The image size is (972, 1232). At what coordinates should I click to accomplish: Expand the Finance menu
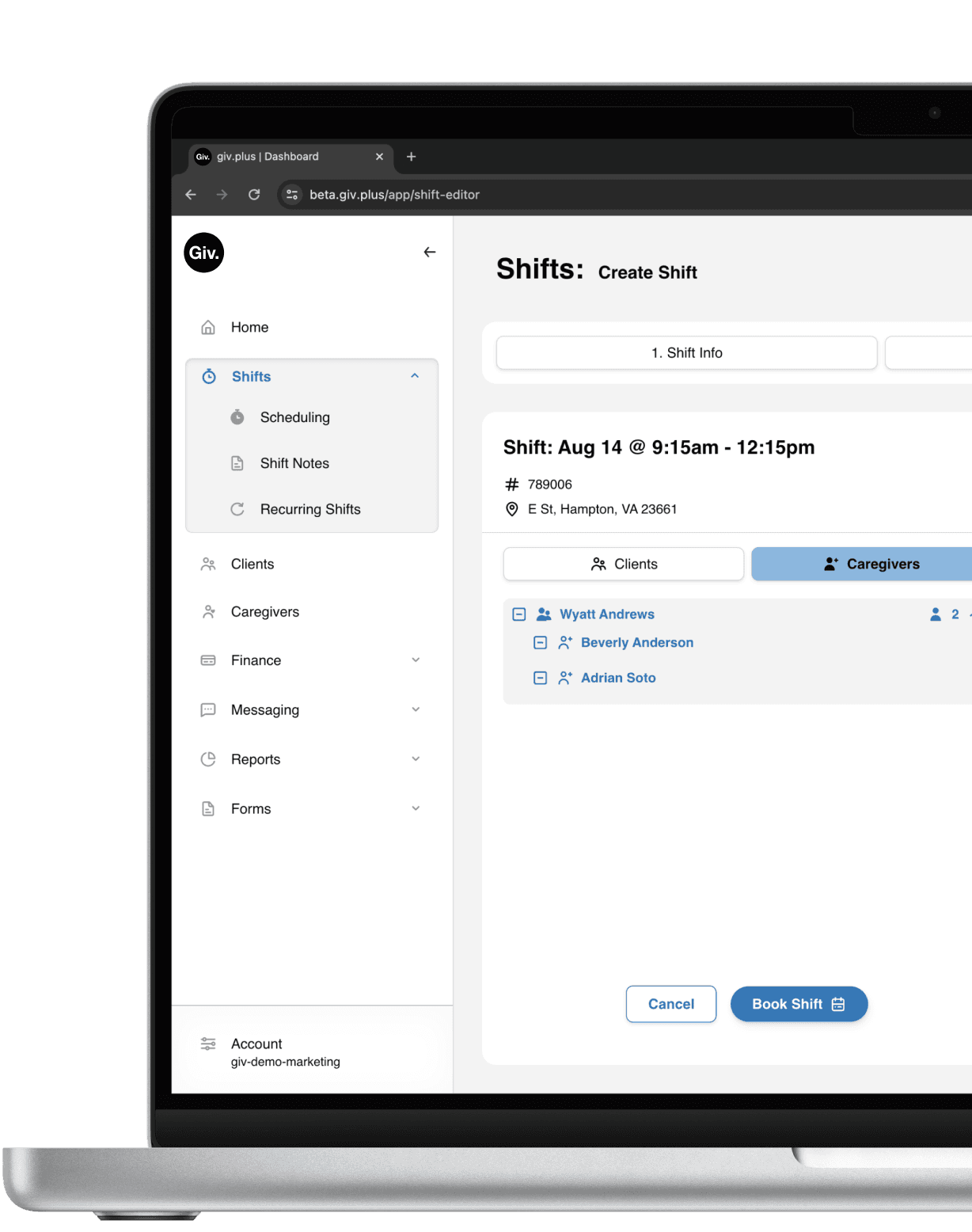(416, 660)
